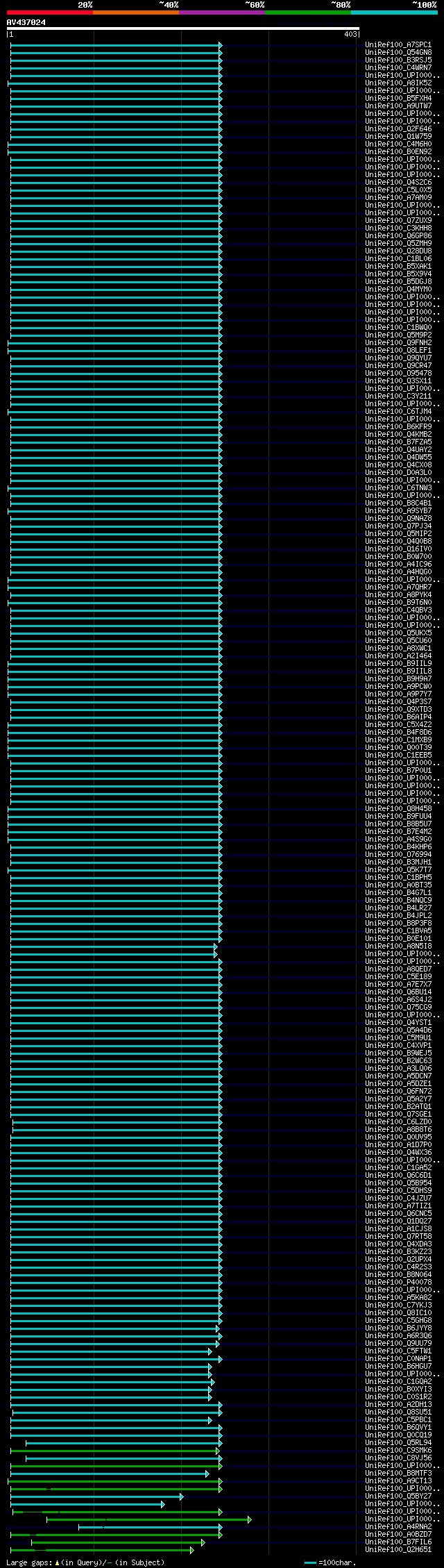Select label UniRef100_Q2F646
The image size is (444, 1568).
click(398, 128)
